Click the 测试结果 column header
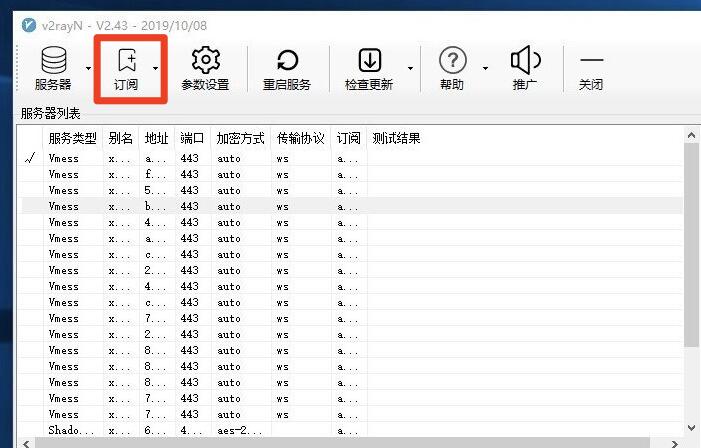The width and height of the screenshot is (701, 448). click(x=397, y=138)
